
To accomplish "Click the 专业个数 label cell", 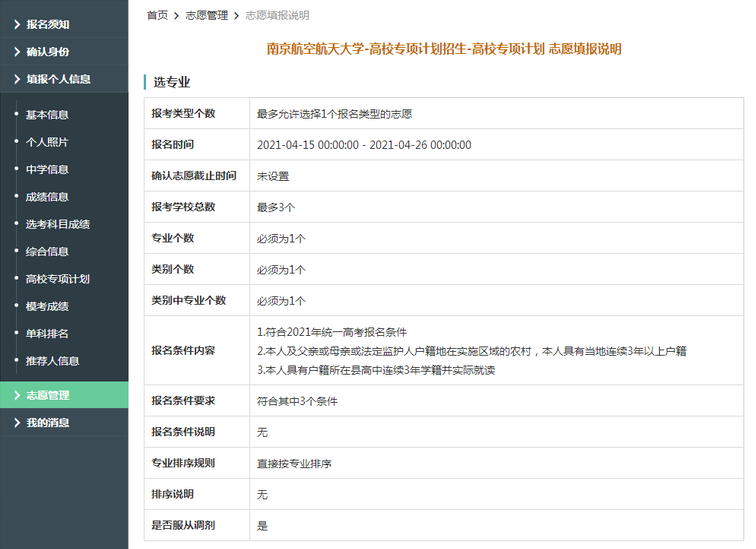I will 197,238.
